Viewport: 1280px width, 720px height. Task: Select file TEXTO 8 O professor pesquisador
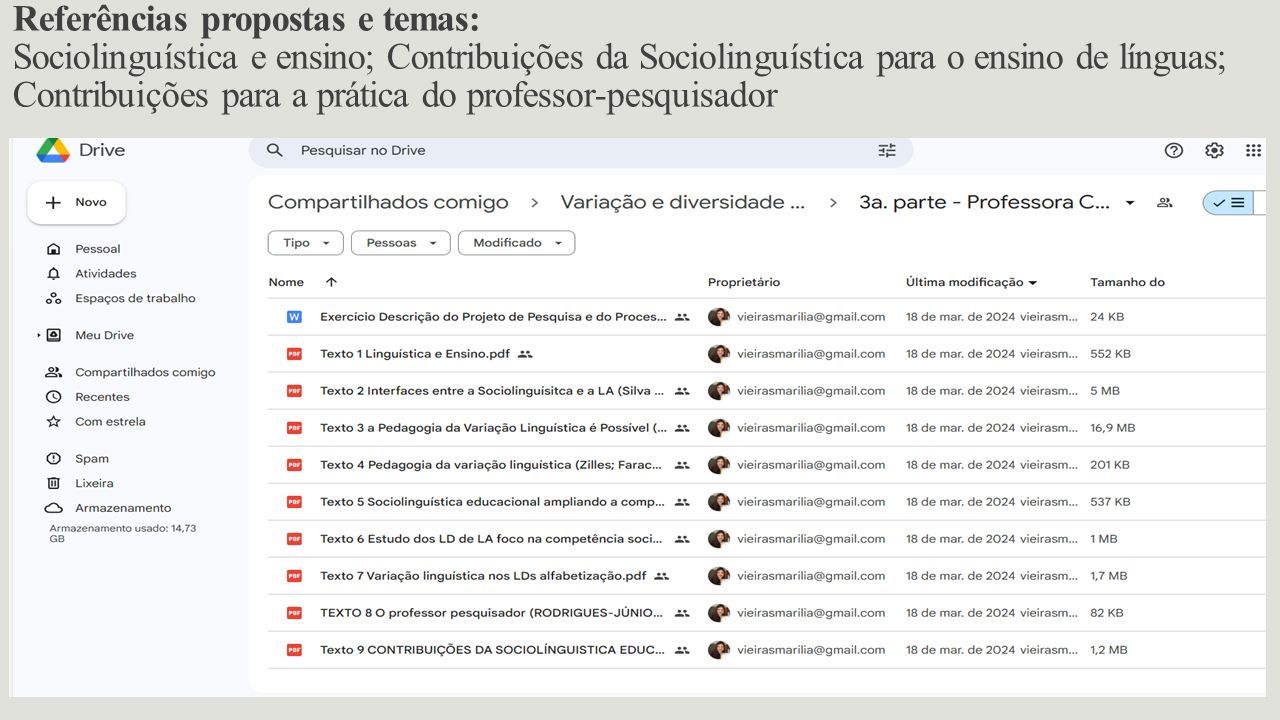pos(493,613)
